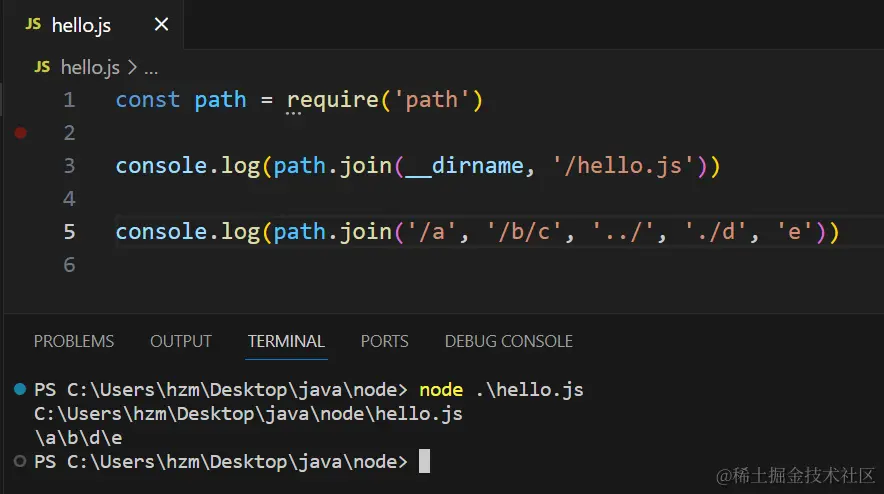Click the JS file icon in the hello.js tab

pyautogui.click(x=33, y=24)
